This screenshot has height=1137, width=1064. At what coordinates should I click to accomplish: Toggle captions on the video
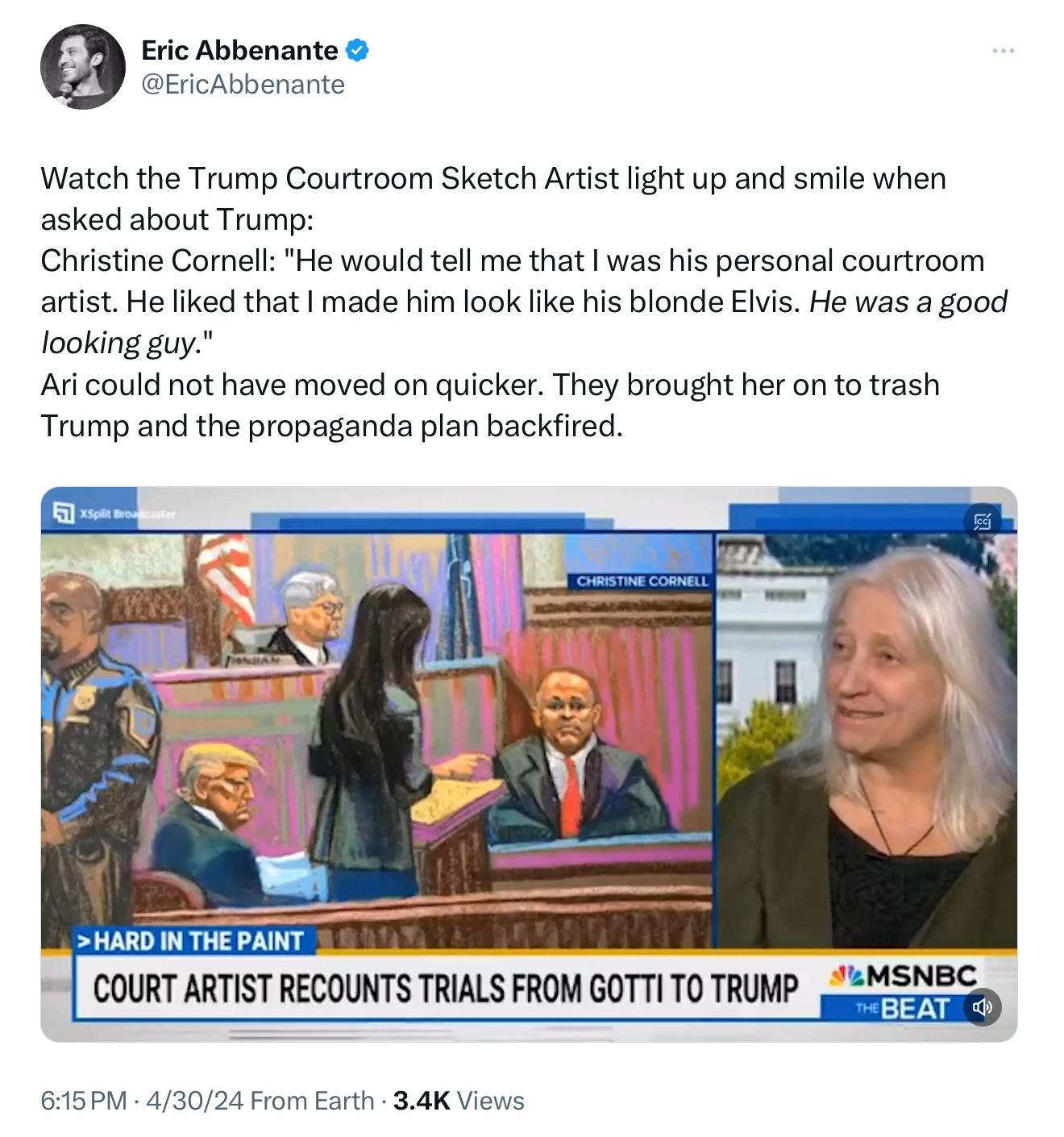[982, 522]
